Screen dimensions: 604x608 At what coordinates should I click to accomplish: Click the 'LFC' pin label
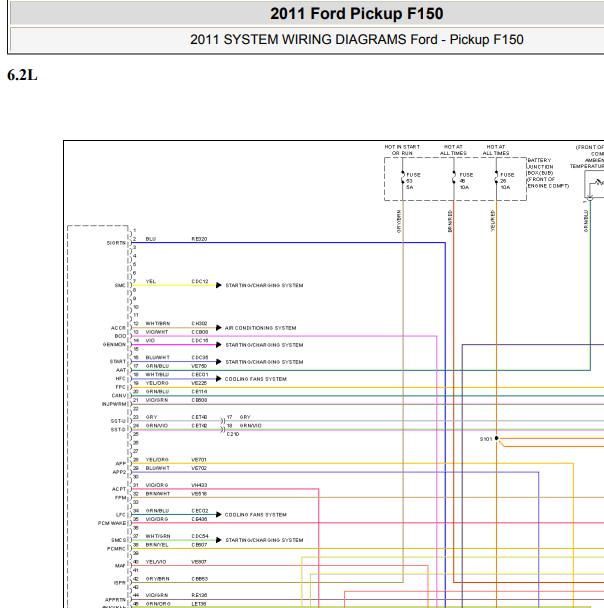coord(121,515)
